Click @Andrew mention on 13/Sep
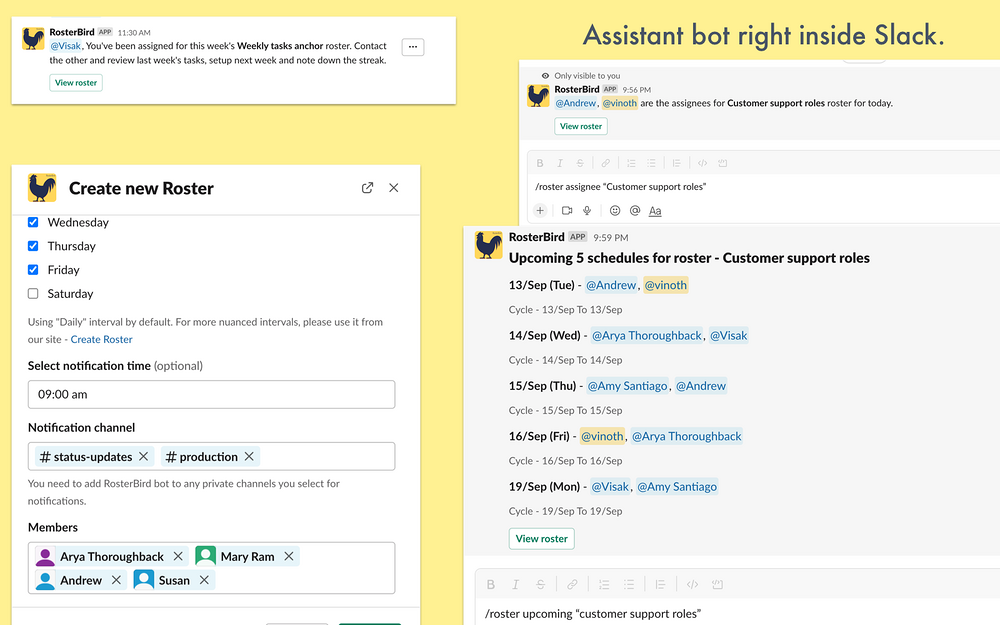 [611, 285]
